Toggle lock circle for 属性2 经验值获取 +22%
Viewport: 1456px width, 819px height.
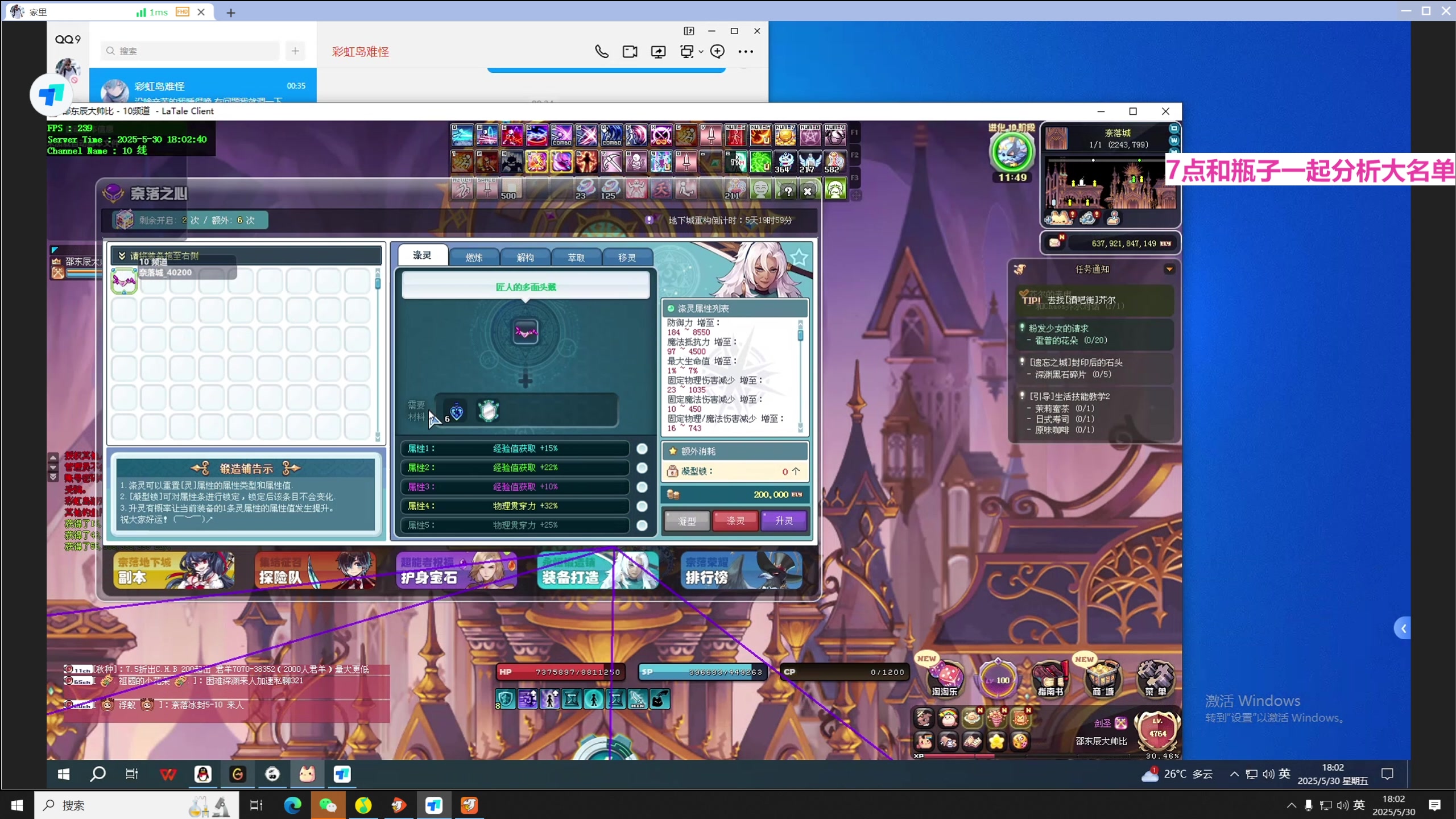click(x=642, y=468)
